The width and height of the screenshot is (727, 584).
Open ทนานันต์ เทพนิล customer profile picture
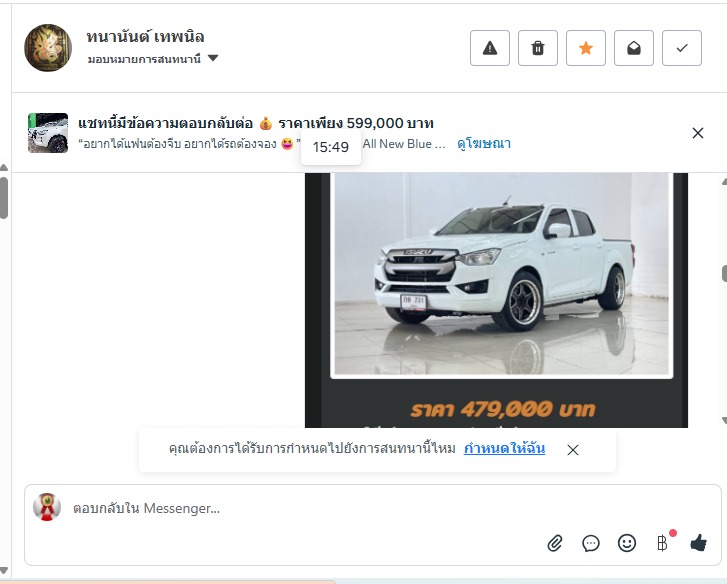[x=48, y=48]
